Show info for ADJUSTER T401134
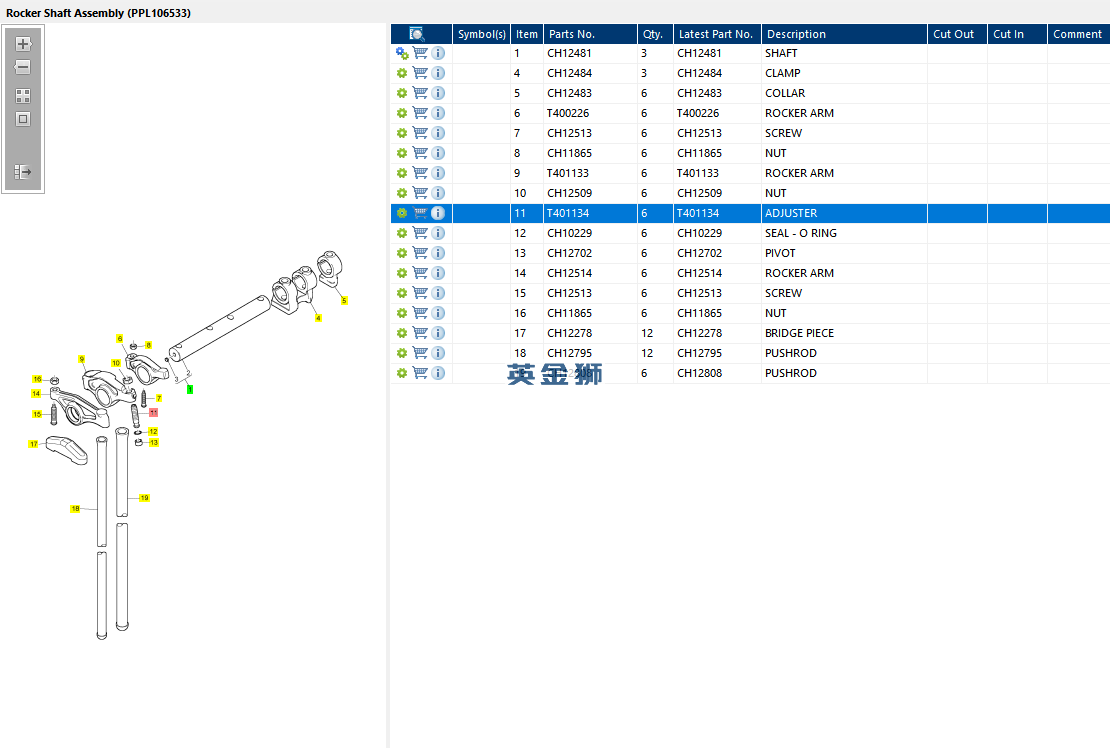Image resolution: width=1110 pixels, height=748 pixels. [438, 213]
